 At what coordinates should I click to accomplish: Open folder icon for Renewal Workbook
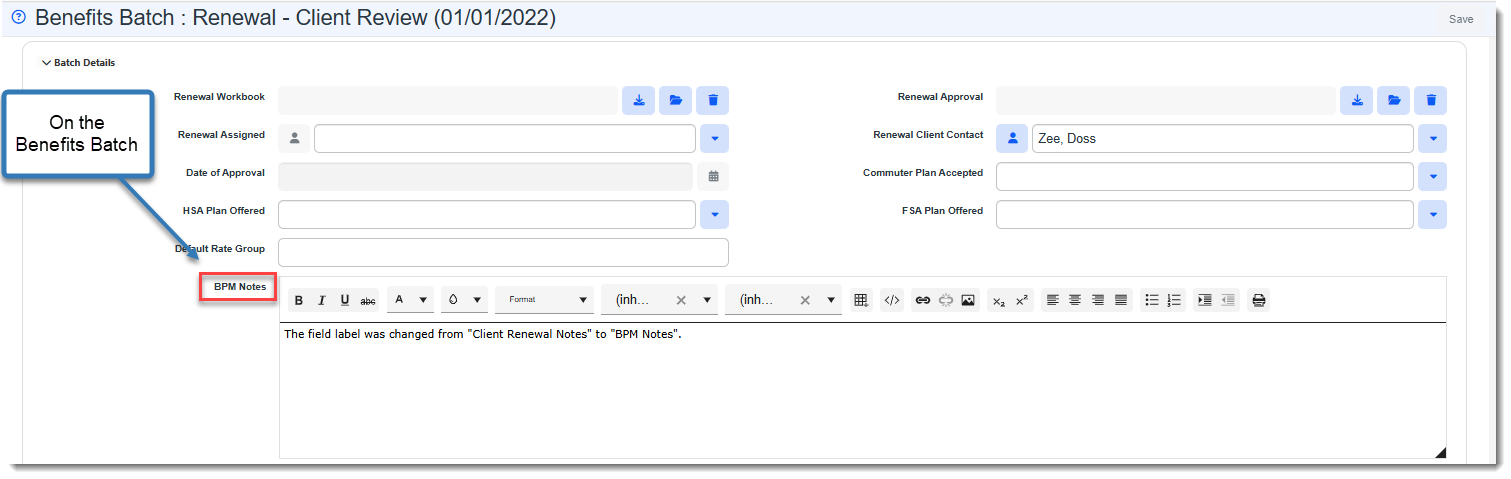(675, 100)
